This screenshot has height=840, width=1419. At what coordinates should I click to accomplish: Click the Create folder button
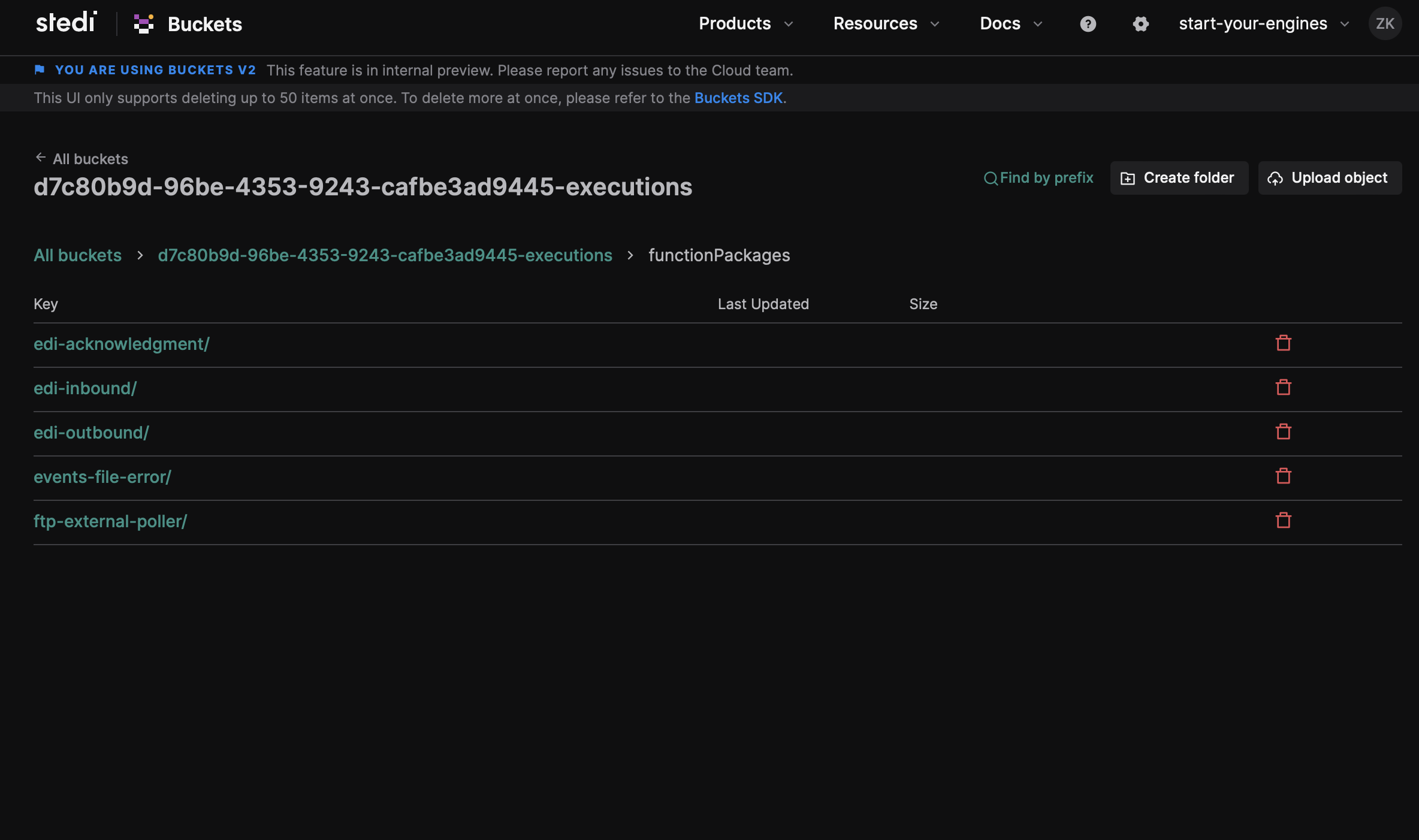(1178, 177)
